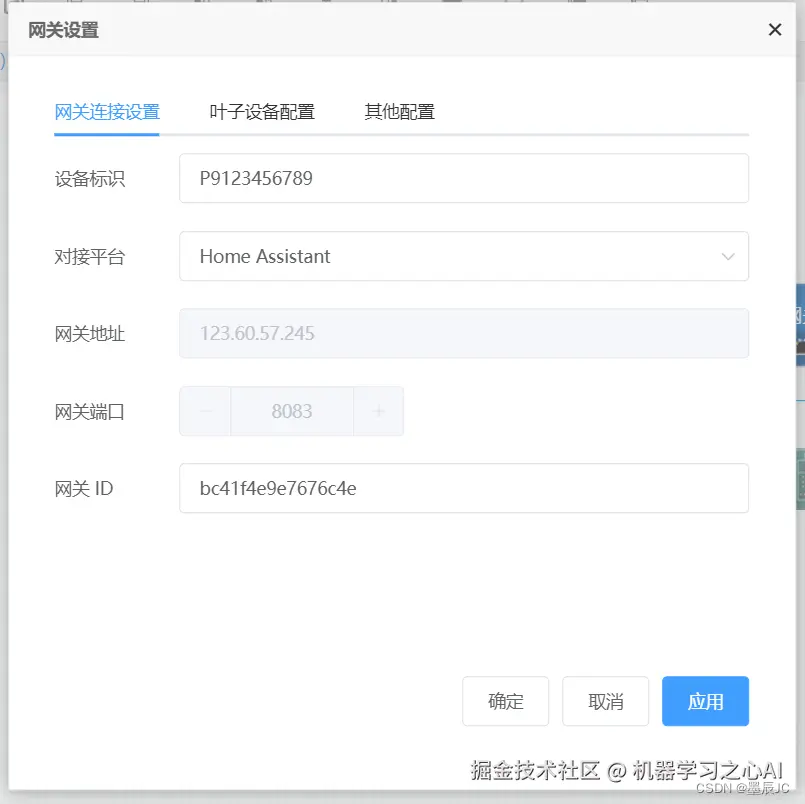805x804 pixels.
Task: Select the 网关连接设置 tab
Action: pyautogui.click(x=106, y=112)
